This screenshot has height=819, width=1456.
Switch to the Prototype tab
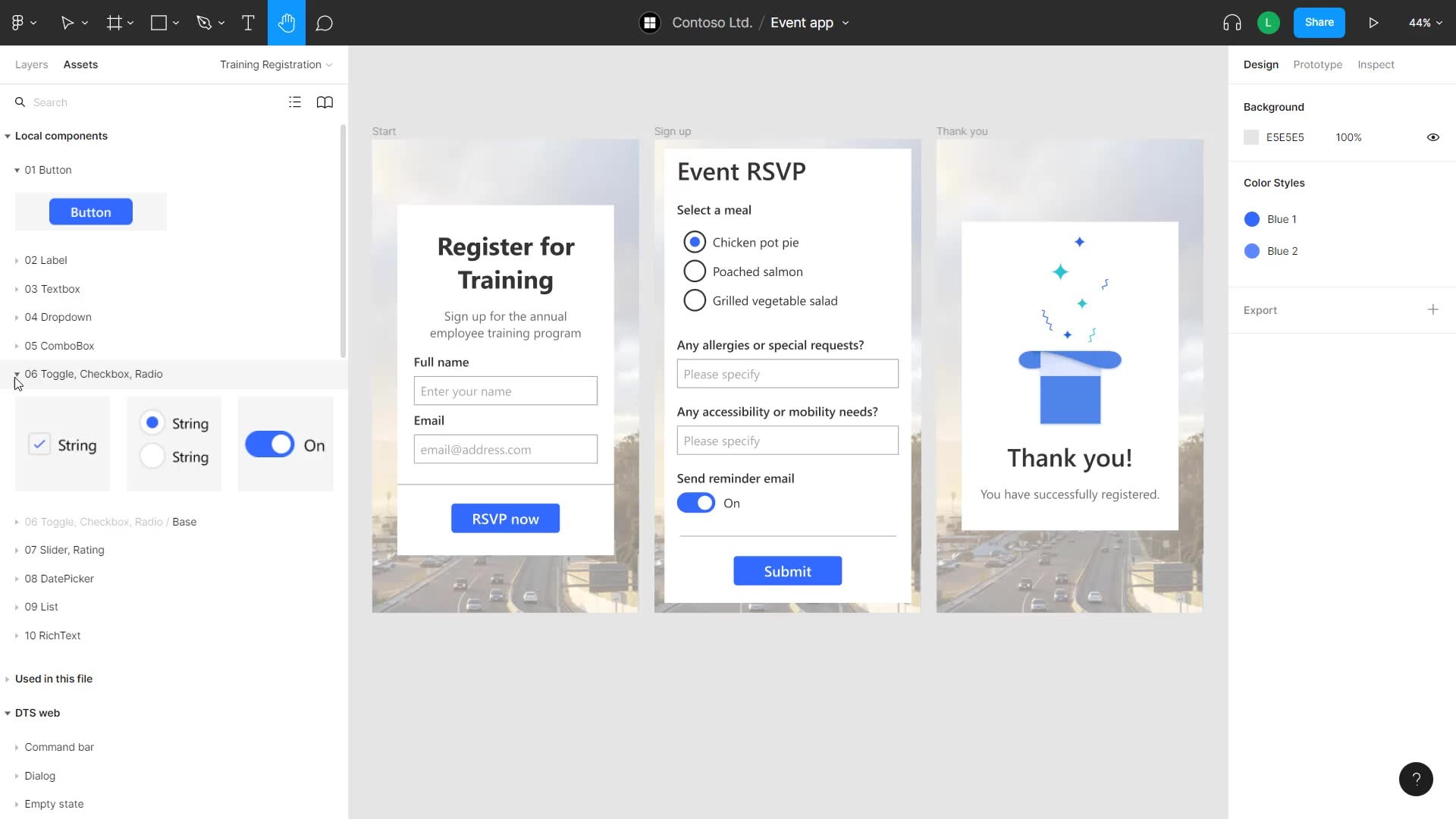[1318, 64]
